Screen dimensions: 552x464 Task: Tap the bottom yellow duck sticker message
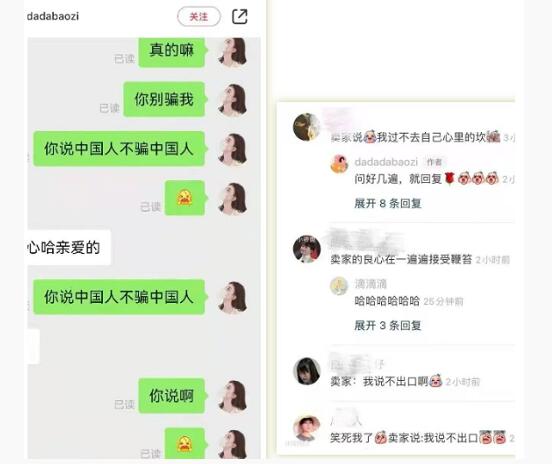[x=185, y=443]
